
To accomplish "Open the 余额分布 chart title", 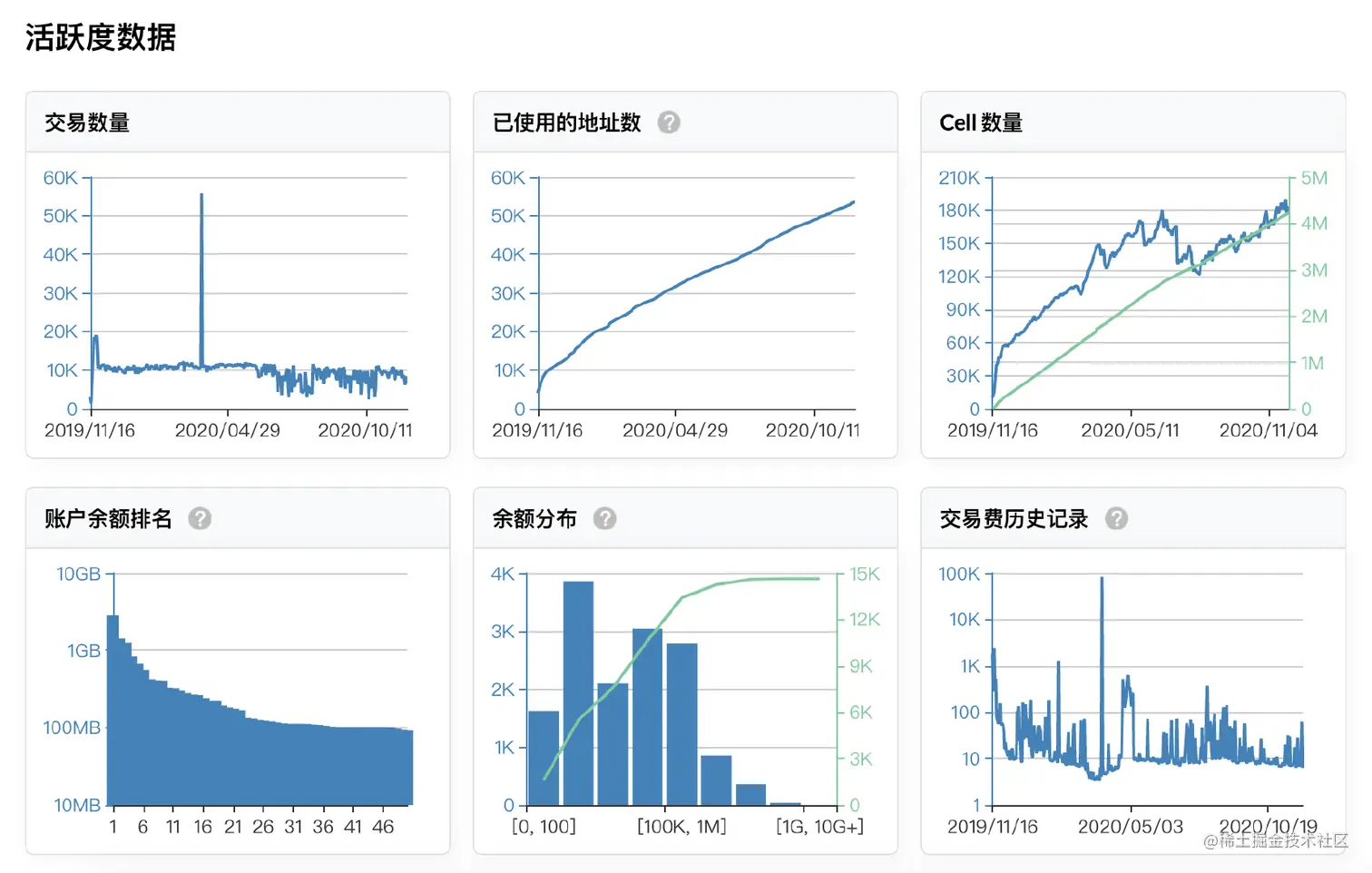I will pyautogui.click(x=534, y=518).
